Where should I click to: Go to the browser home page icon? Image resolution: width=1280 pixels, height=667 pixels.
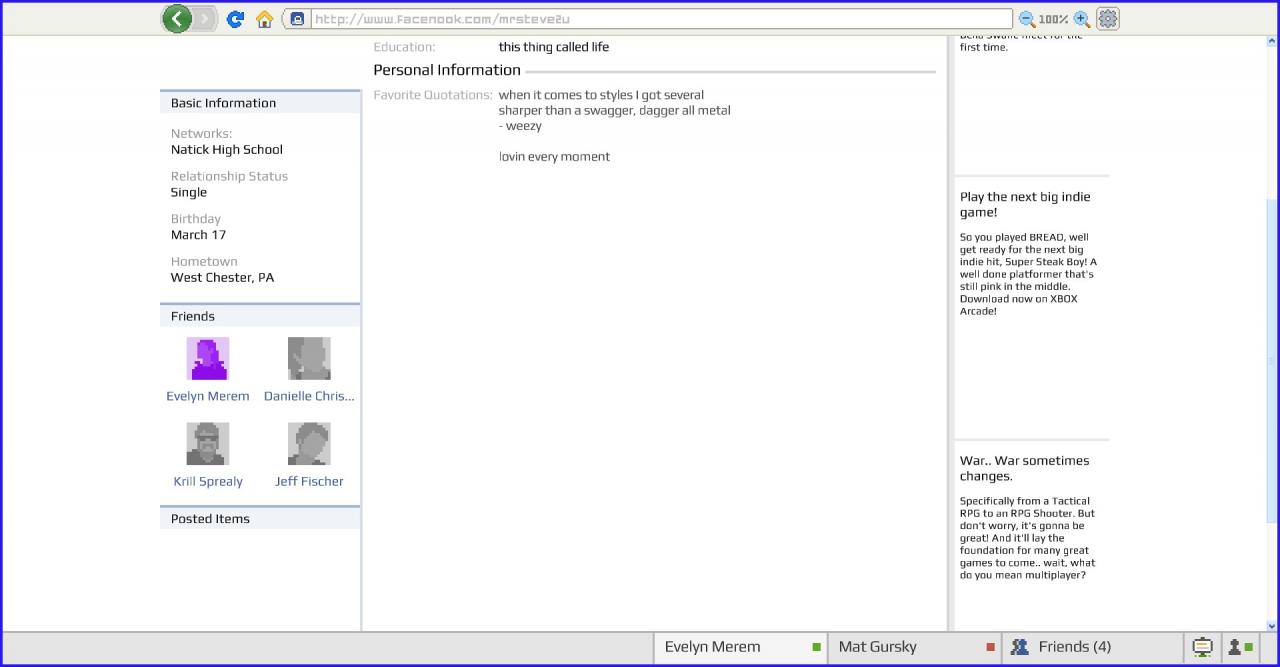(265, 19)
